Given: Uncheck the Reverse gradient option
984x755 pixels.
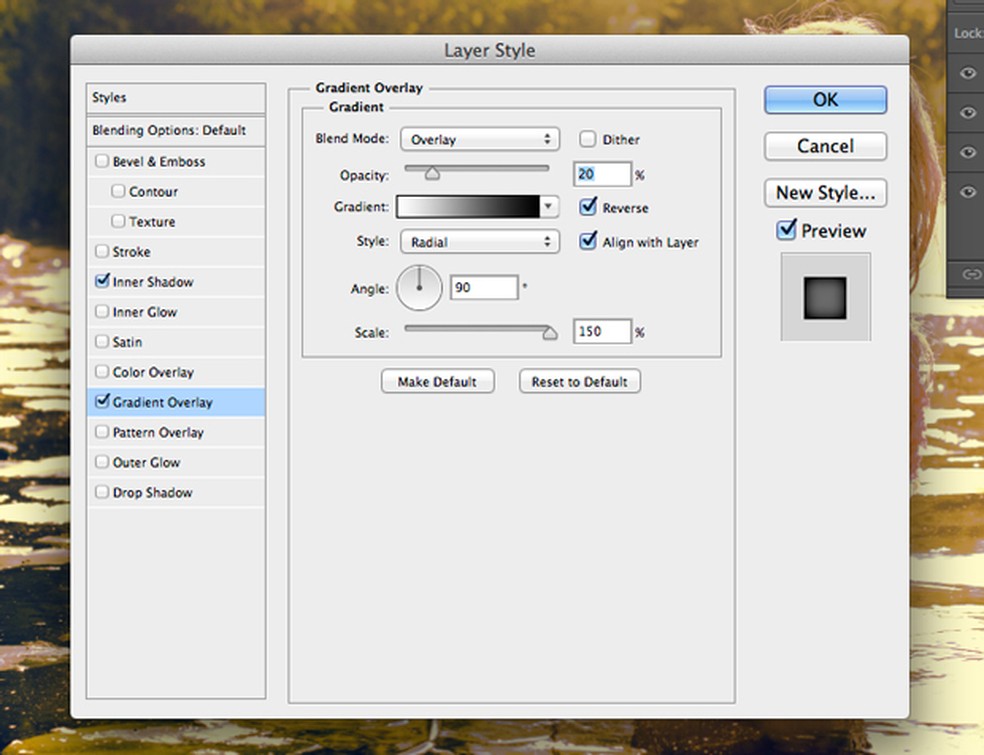Looking at the screenshot, I should click(588, 208).
